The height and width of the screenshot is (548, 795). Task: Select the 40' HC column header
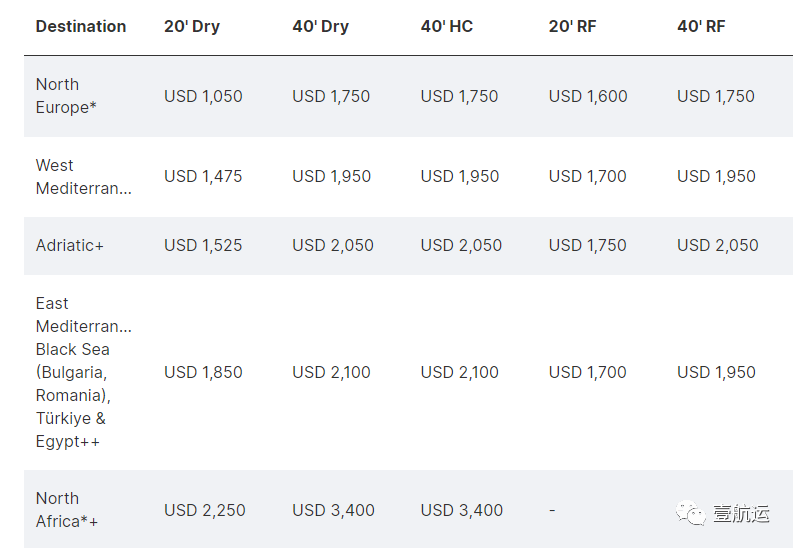(447, 26)
